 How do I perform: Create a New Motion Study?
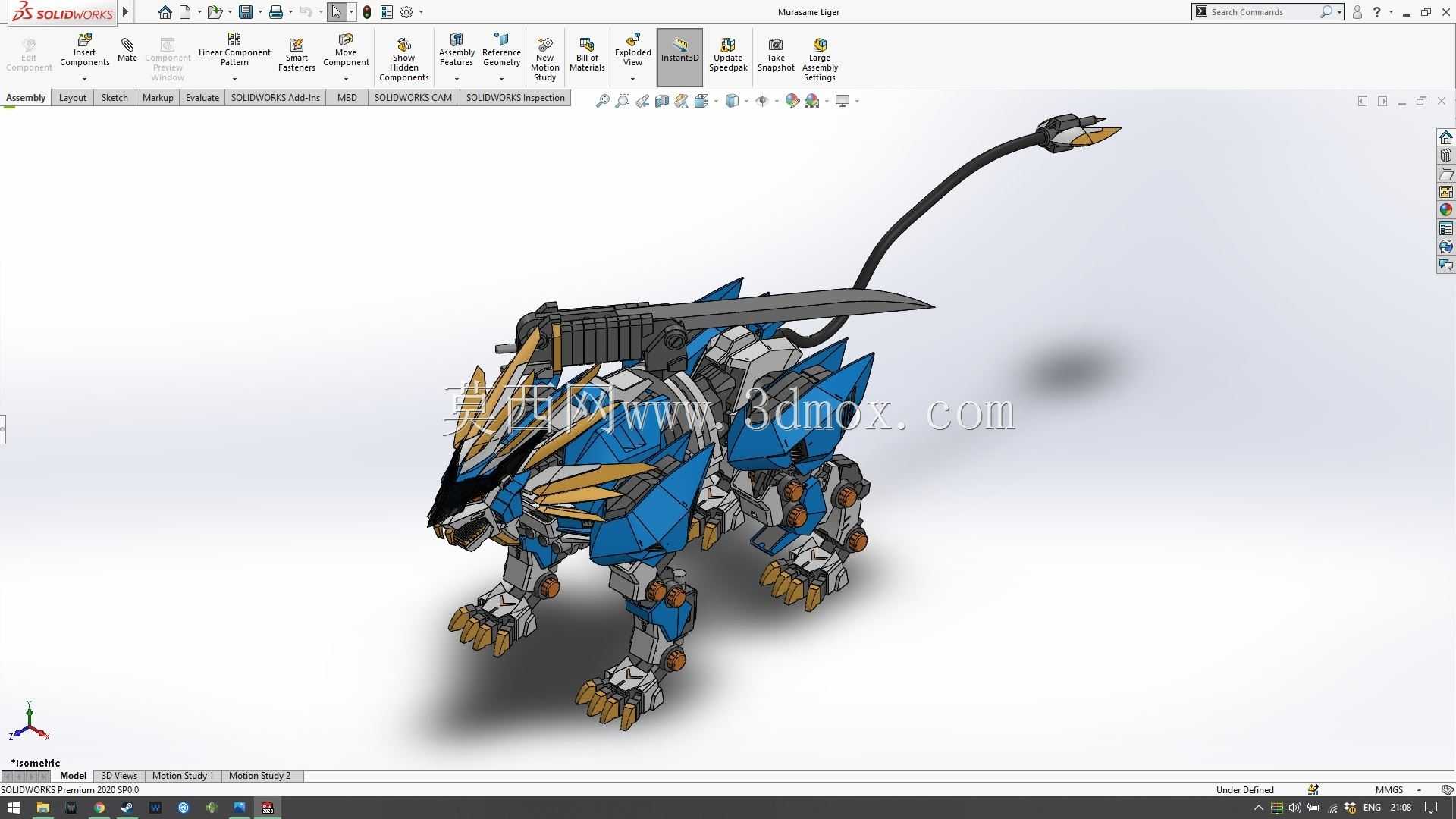[x=544, y=59]
